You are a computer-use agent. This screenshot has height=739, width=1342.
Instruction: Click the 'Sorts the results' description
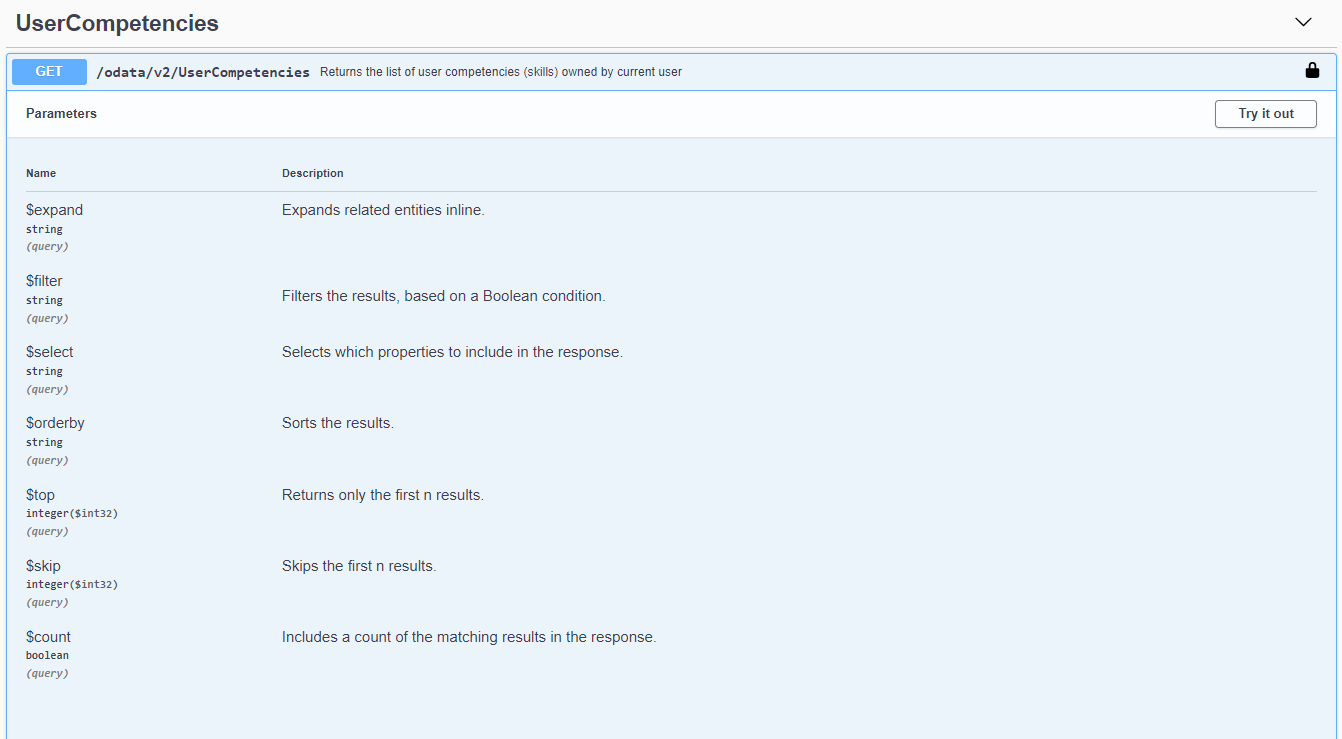coord(338,423)
